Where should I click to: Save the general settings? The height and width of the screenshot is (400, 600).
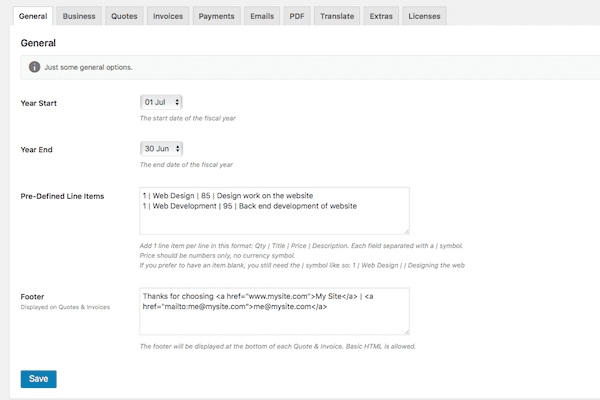tap(39, 379)
